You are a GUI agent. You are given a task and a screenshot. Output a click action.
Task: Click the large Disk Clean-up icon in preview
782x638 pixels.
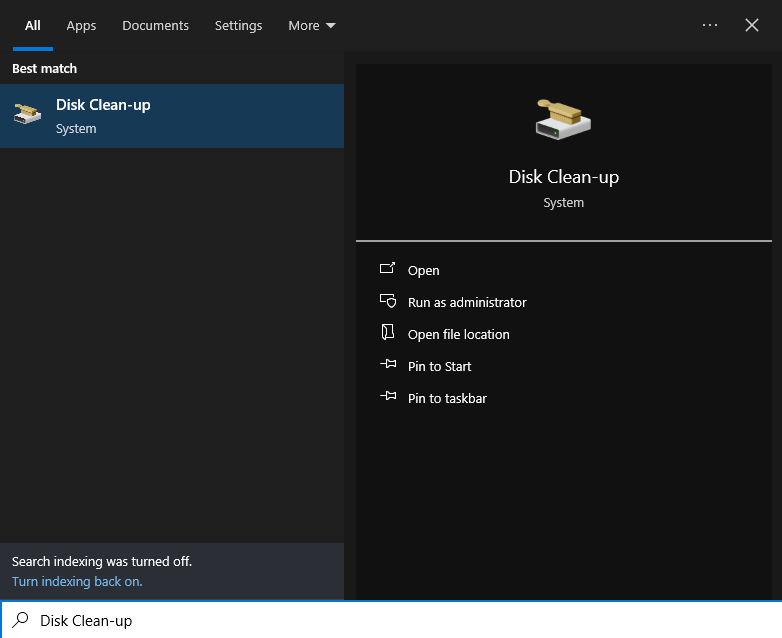coord(563,120)
